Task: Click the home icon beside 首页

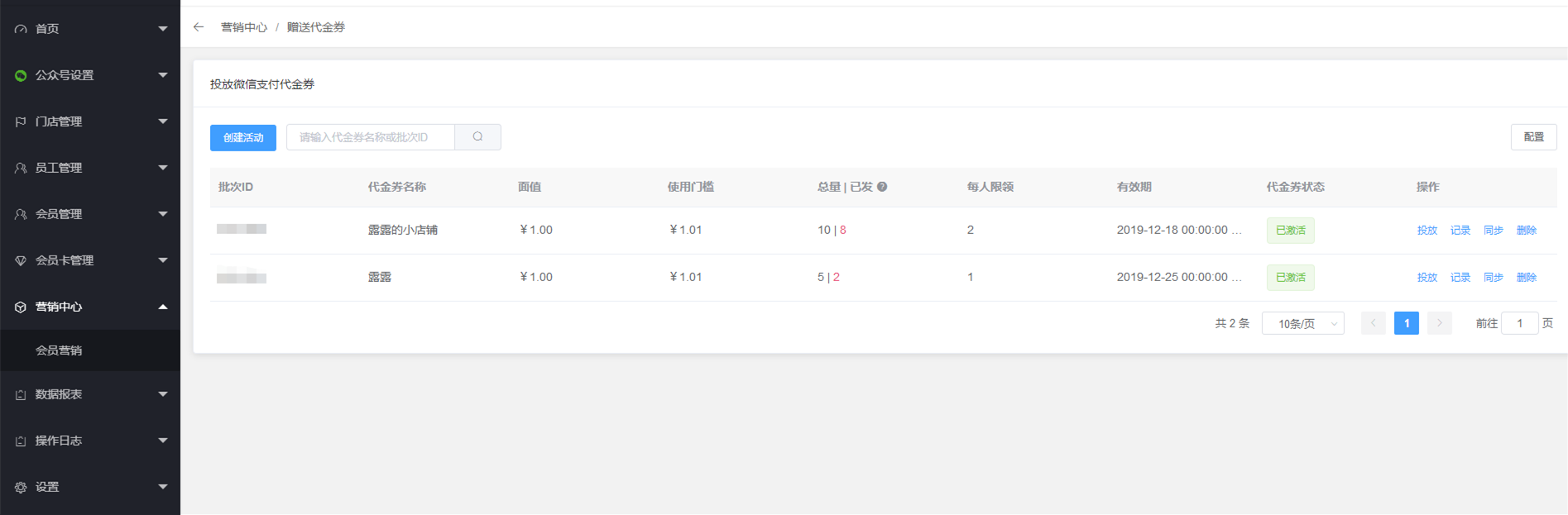Action: tap(21, 29)
